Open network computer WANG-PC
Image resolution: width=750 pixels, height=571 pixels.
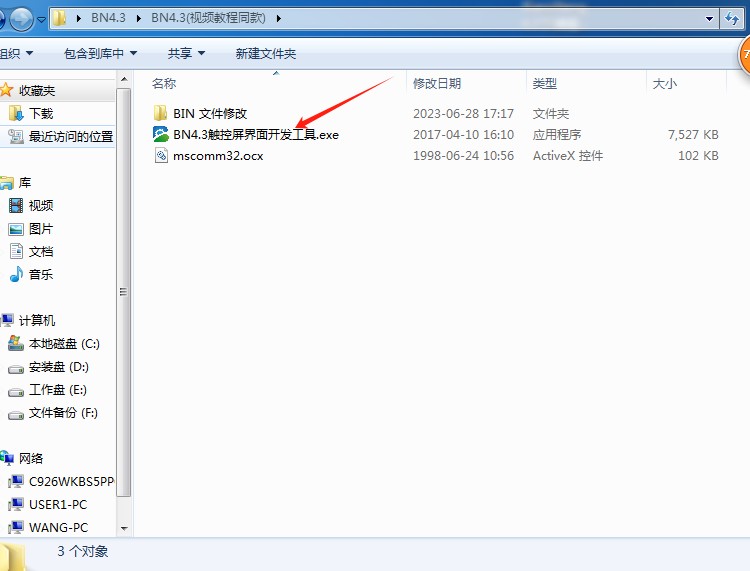click(58, 527)
